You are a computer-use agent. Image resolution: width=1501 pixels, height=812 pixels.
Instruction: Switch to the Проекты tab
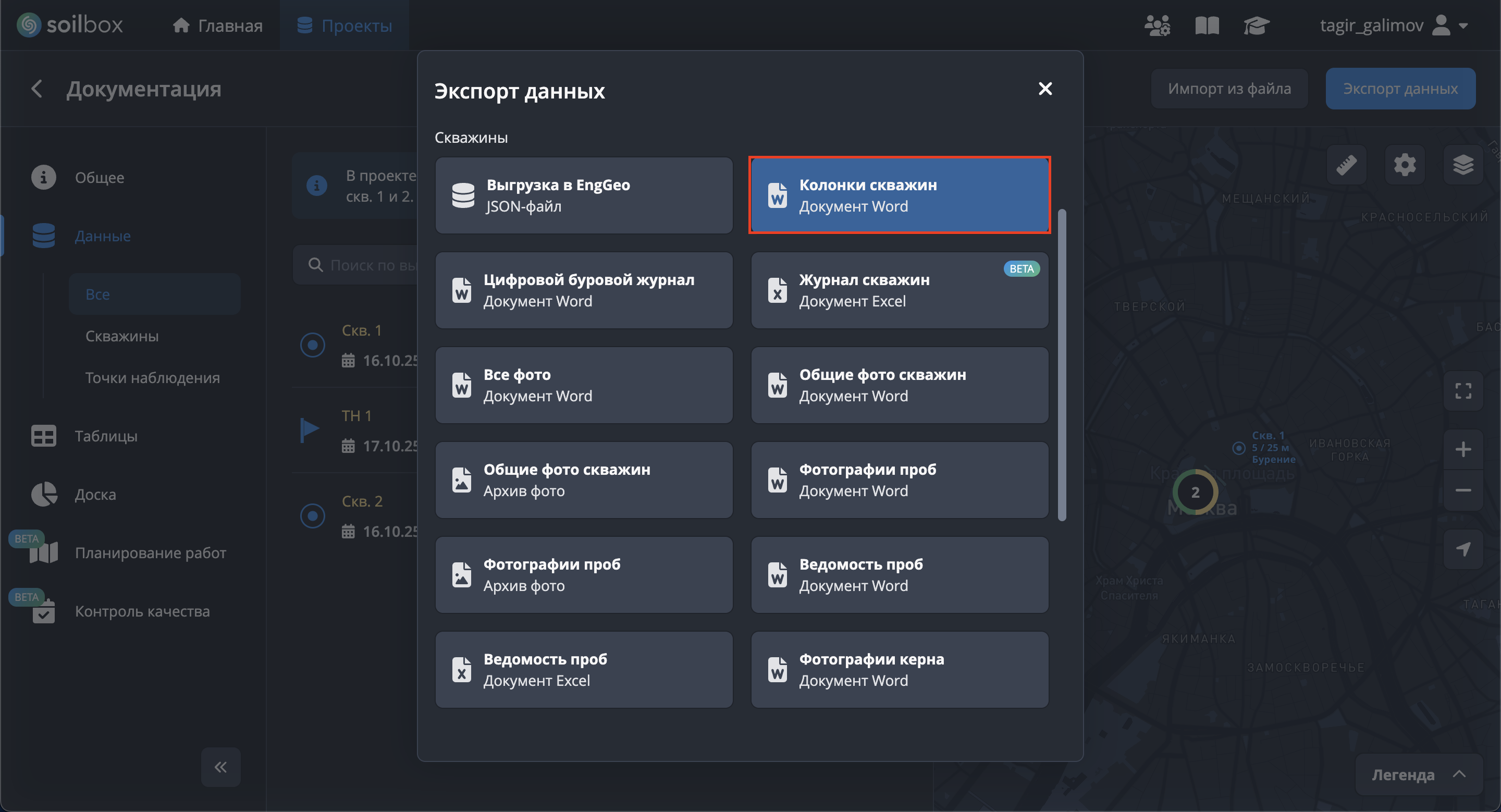pos(345,26)
